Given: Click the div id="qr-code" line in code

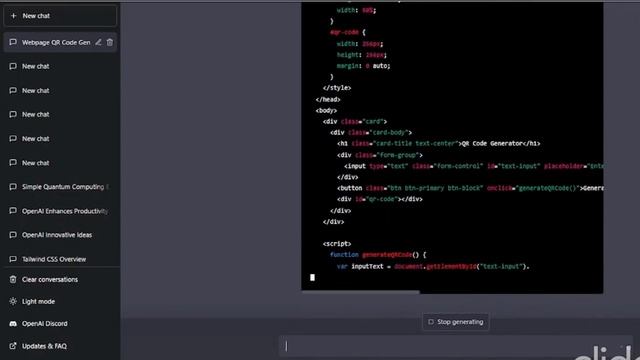Looking at the screenshot, I should (x=380, y=199).
